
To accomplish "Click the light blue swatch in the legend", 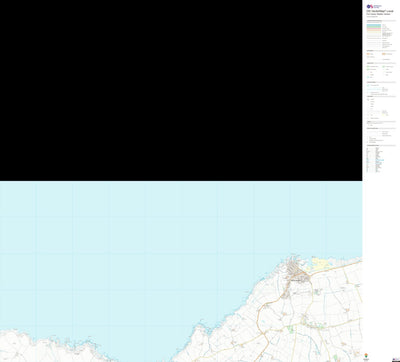I will click(x=374, y=25).
